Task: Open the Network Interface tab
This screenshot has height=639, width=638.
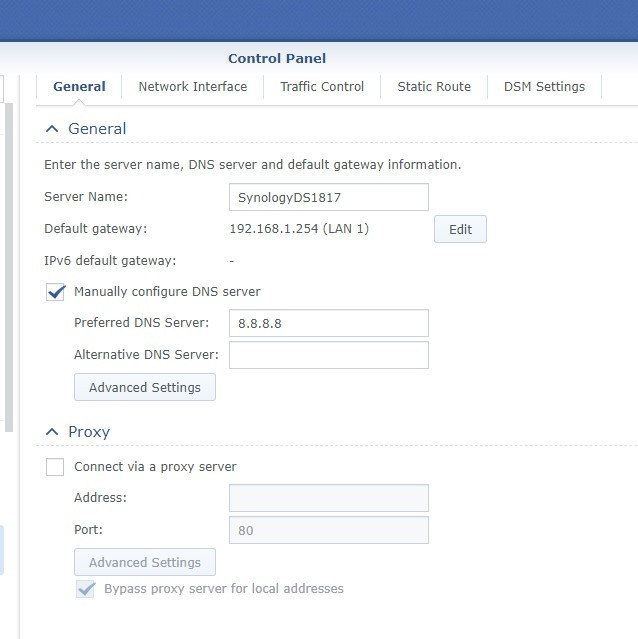Action: click(192, 87)
